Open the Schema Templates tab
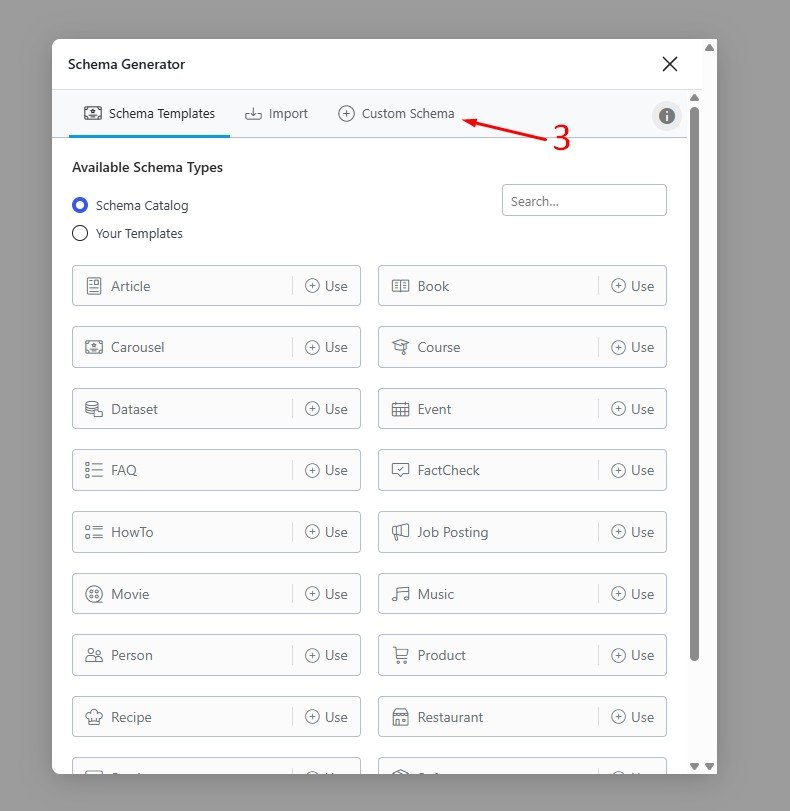Image resolution: width=790 pixels, height=811 pixels. [x=149, y=114]
